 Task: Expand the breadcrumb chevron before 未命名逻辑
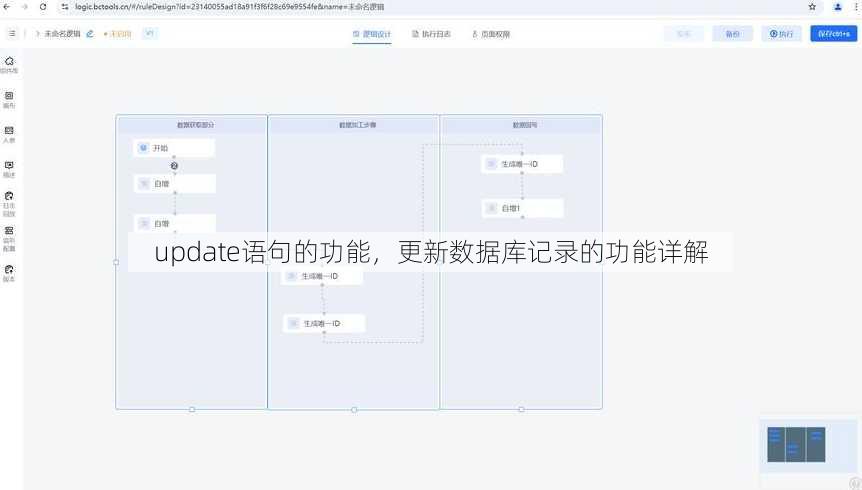click(37, 34)
